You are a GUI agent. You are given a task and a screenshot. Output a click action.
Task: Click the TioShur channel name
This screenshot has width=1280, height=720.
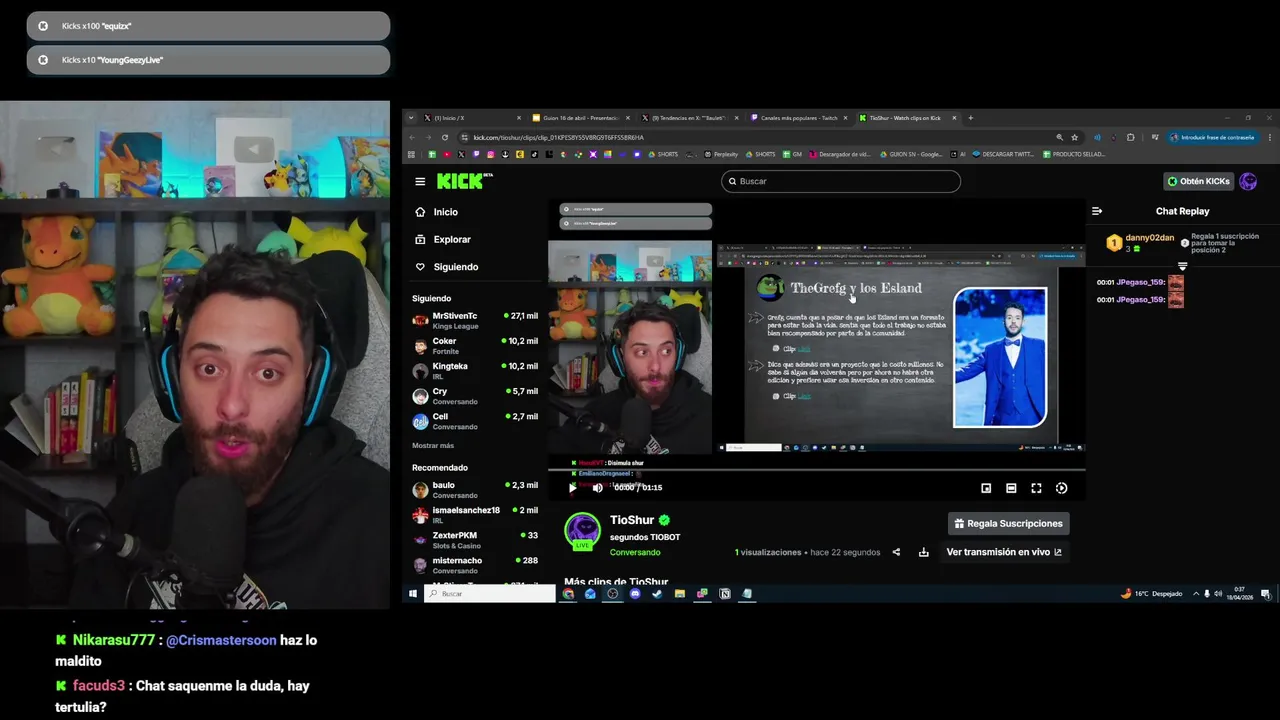(632, 520)
